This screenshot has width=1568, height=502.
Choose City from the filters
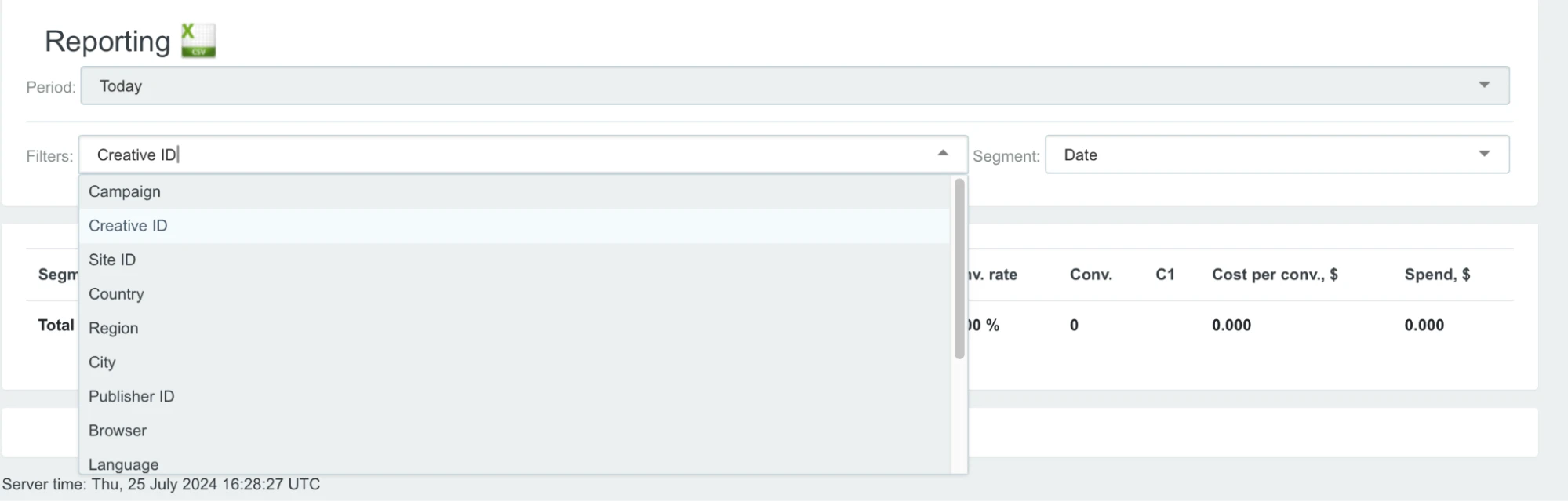click(515, 362)
